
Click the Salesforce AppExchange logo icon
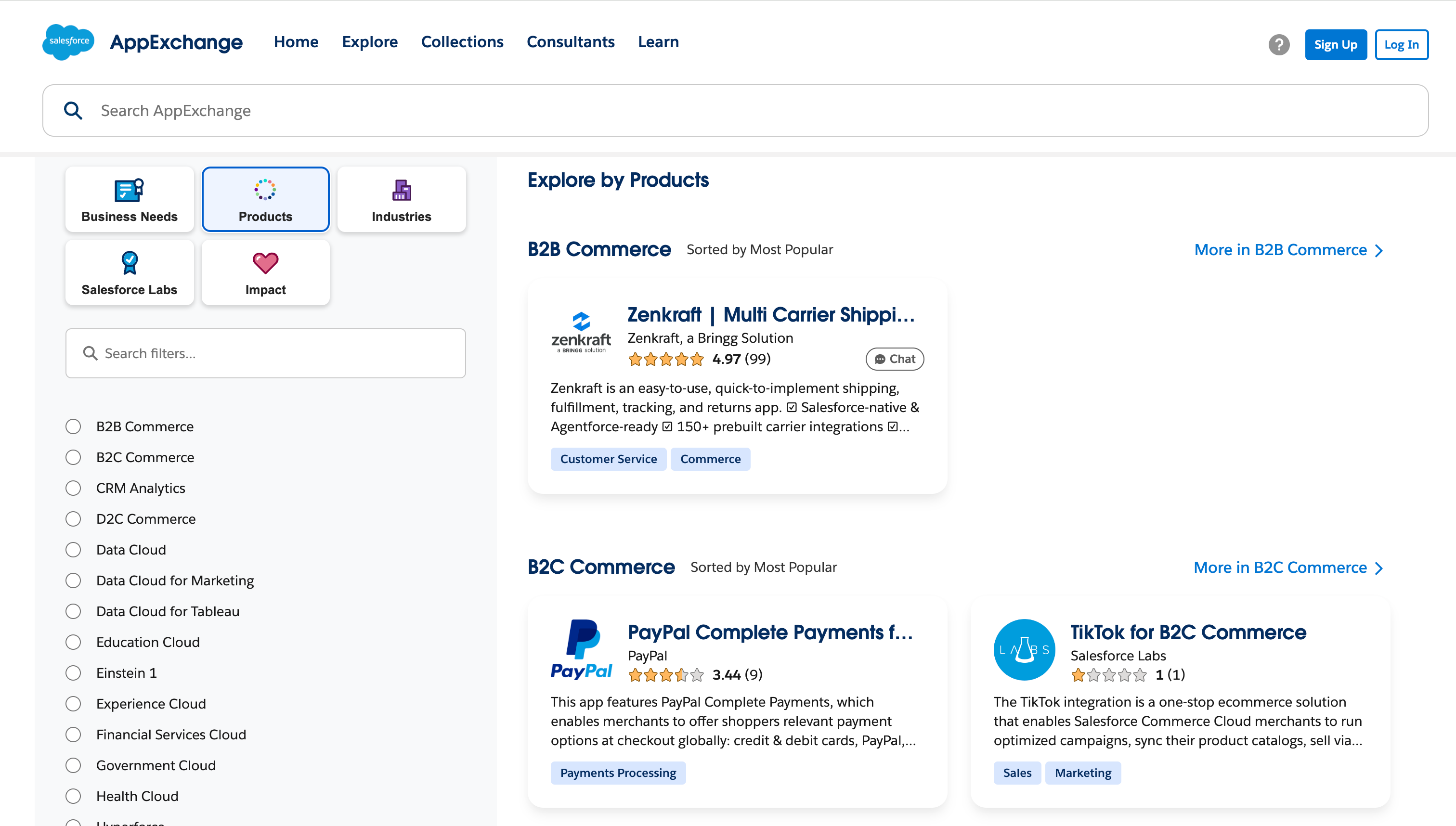coord(69,41)
